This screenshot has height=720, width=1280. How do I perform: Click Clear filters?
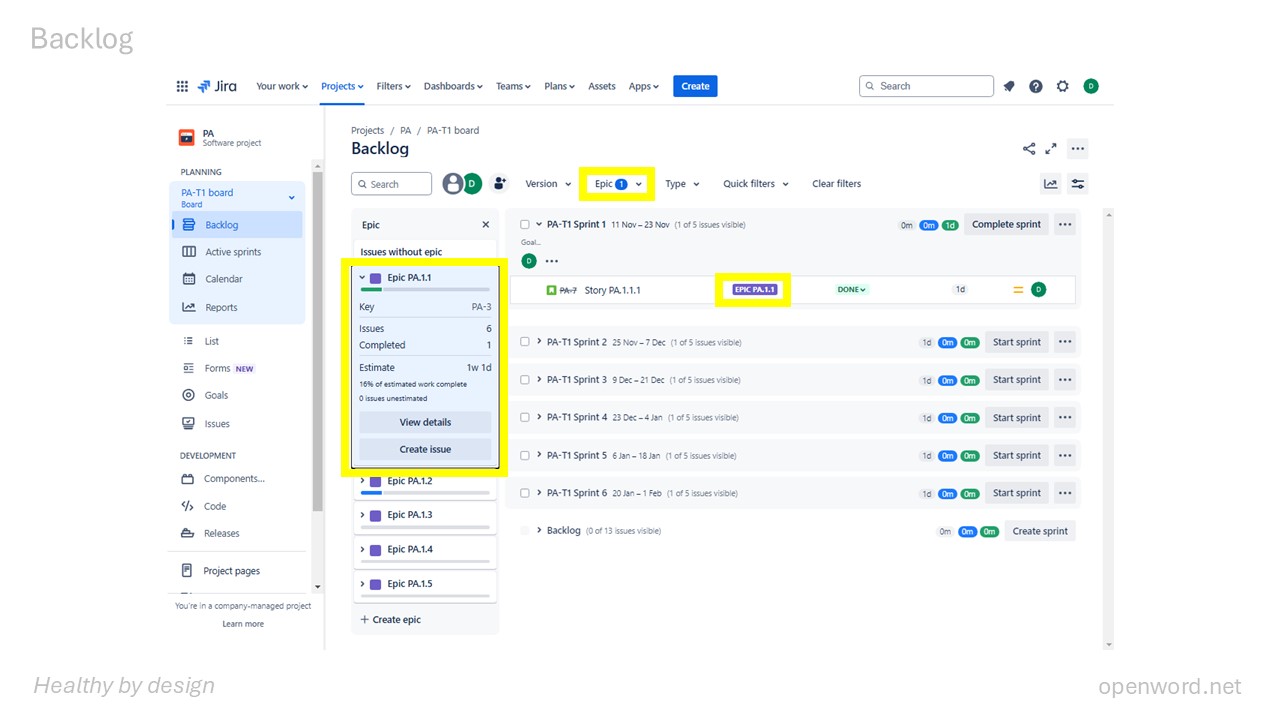(836, 184)
